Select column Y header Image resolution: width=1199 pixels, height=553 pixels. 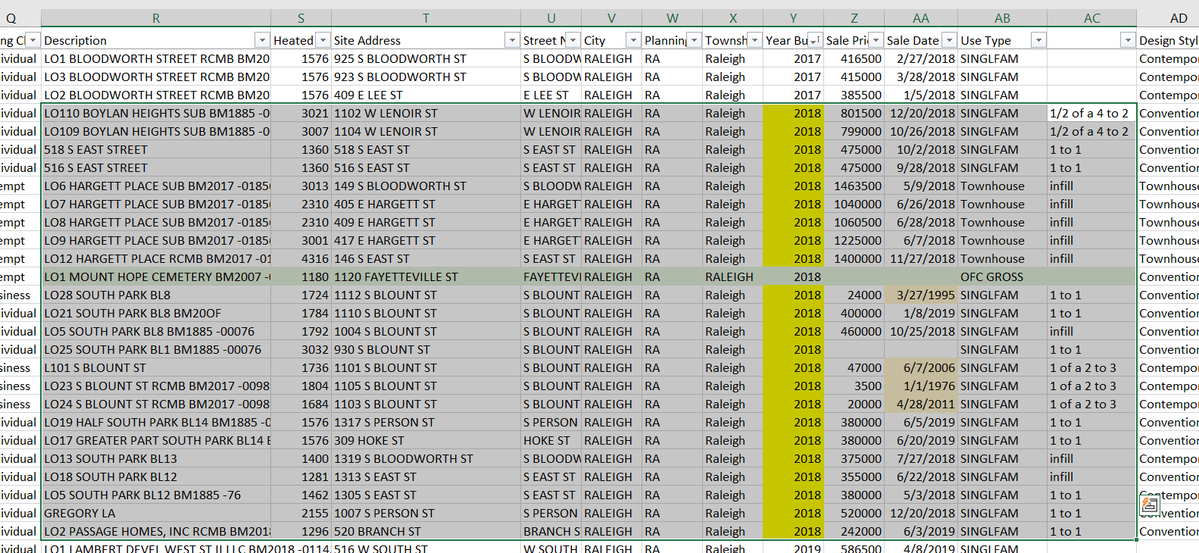(x=793, y=18)
